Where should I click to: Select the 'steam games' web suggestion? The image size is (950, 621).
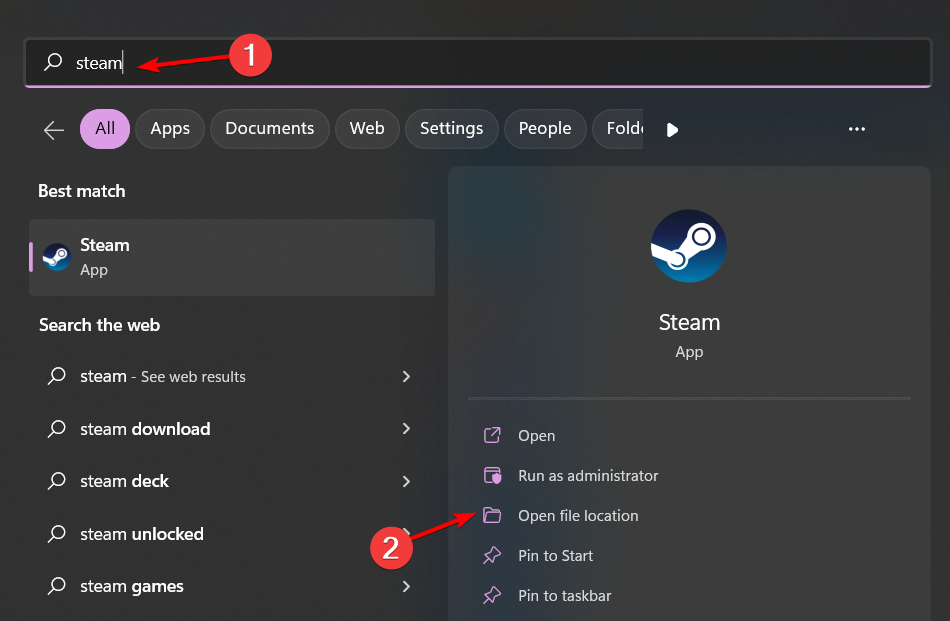point(232,586)
